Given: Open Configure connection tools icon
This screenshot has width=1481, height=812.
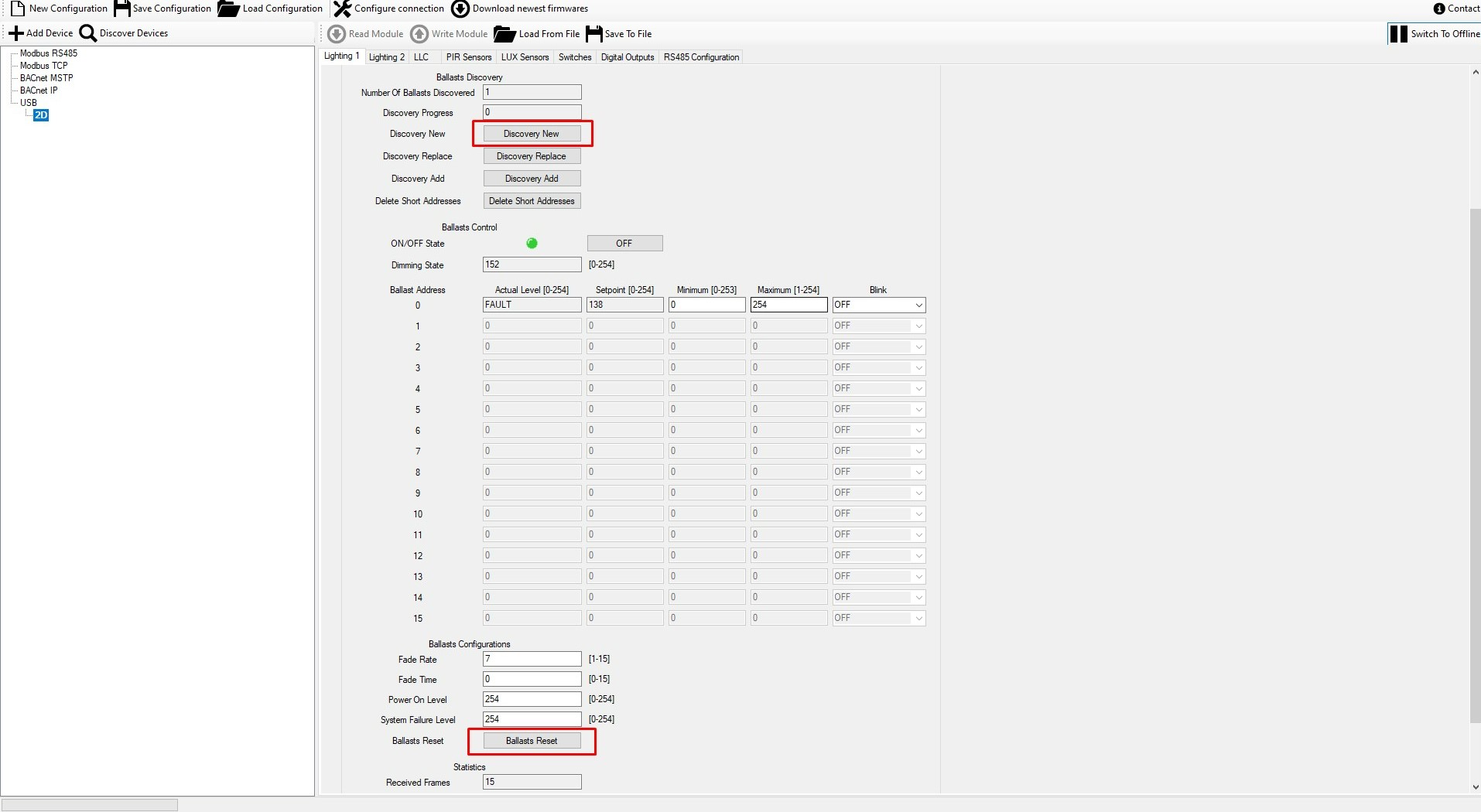Looking at the screenshot, I should 342,9.
